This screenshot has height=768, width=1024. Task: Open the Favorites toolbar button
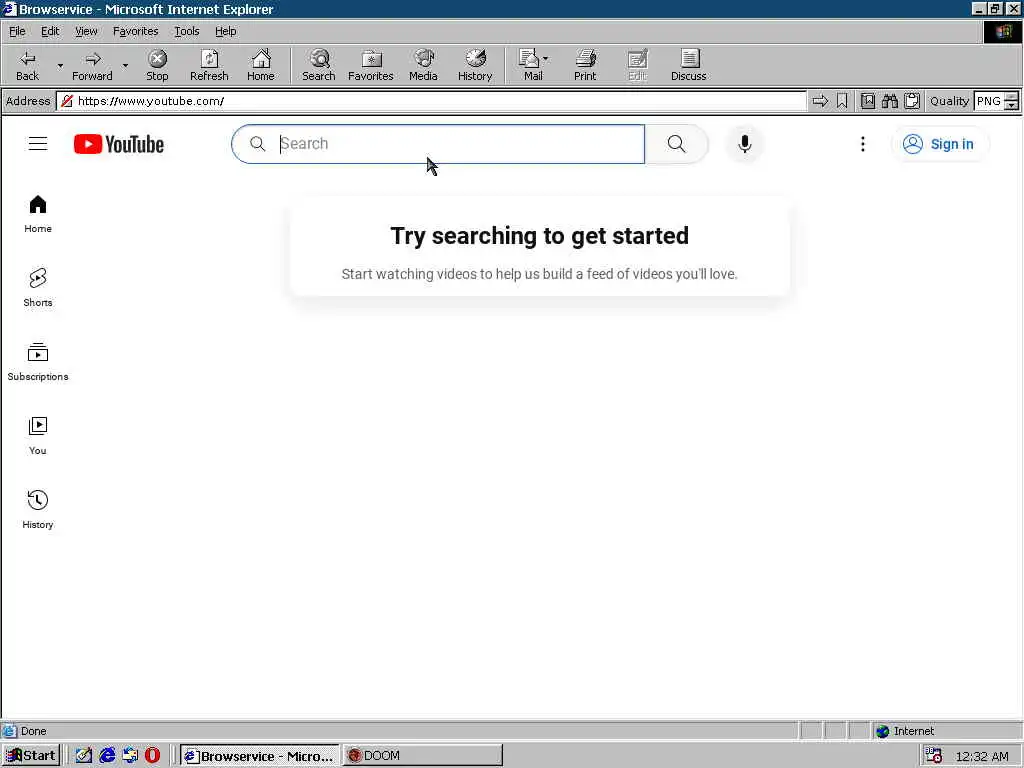coord(371,65)
